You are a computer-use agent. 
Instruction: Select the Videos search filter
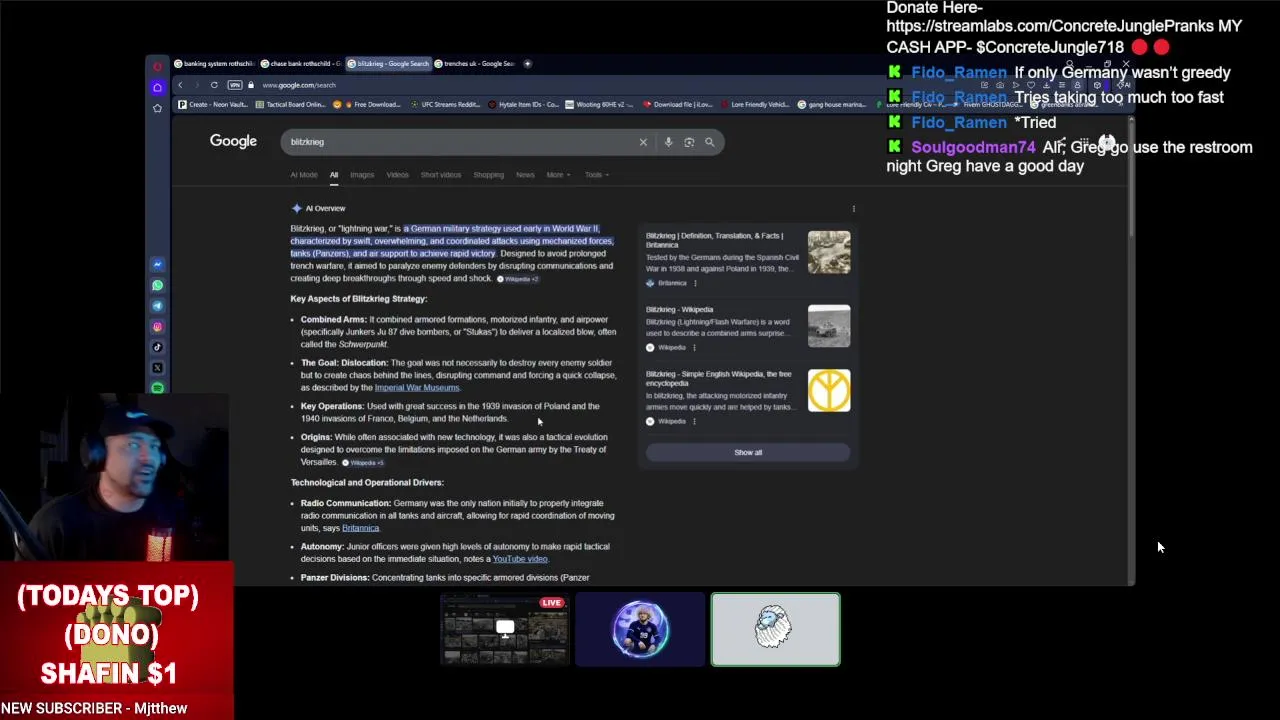coord(397,175)
